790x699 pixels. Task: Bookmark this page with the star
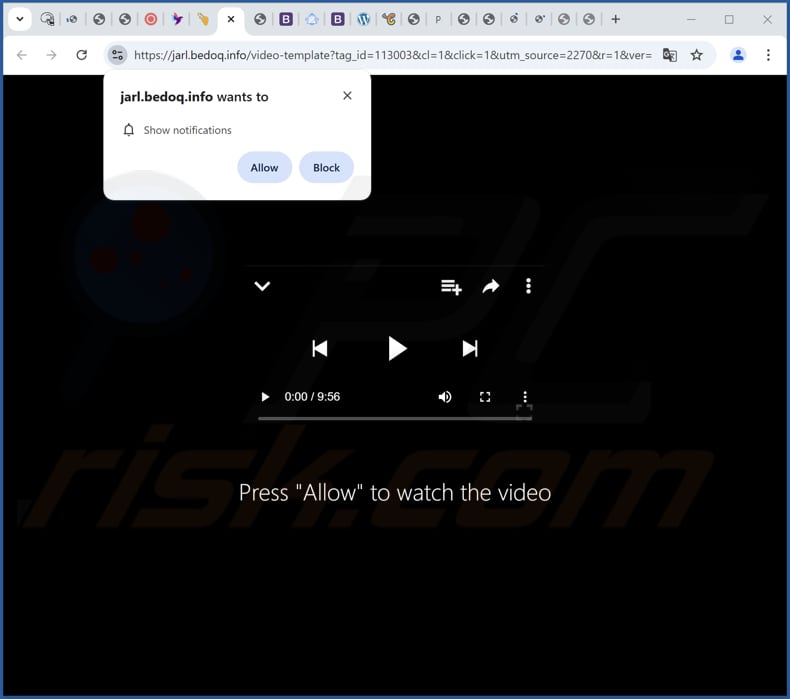coord(696,55)
